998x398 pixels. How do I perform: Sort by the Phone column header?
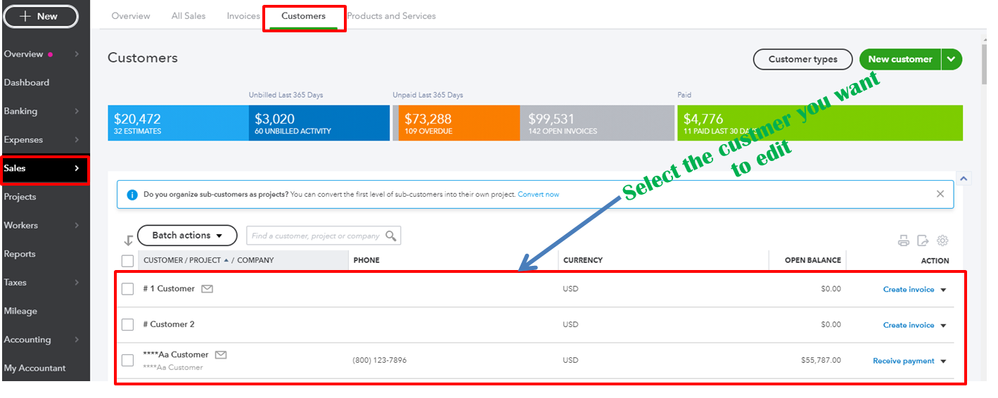[x=366, y=260]
